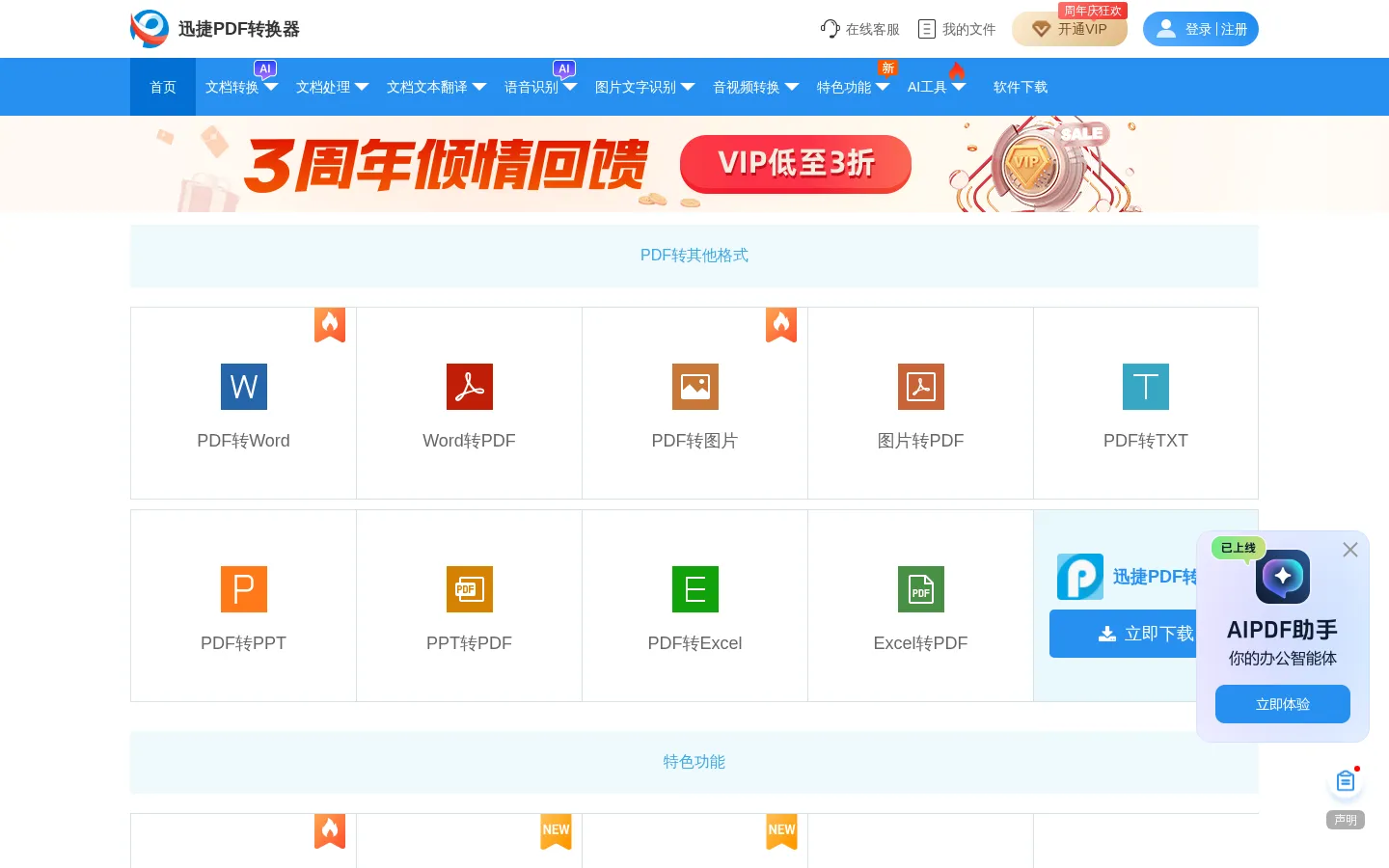Screen dimensions: 1389x868
Task: Click the 开通VIP button
Action: [x=1070, y=29]
